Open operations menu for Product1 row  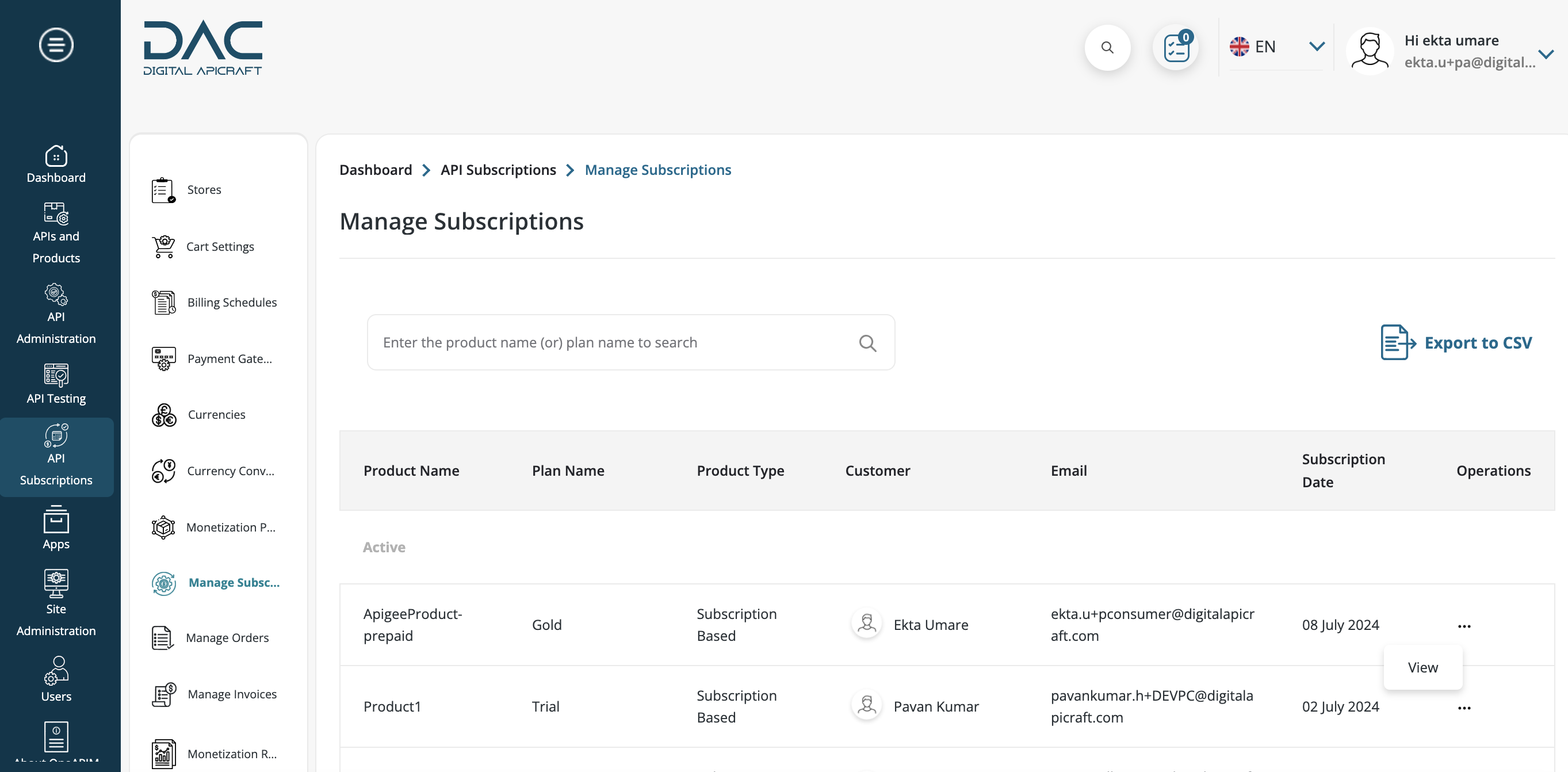pos(1464,708)
